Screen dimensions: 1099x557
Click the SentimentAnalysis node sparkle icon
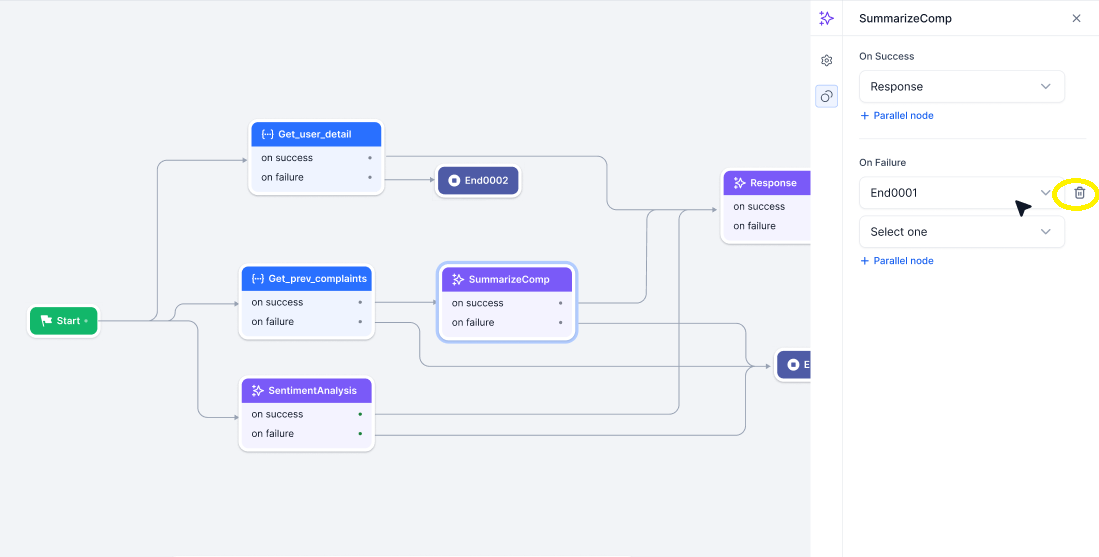click(258, 391)
